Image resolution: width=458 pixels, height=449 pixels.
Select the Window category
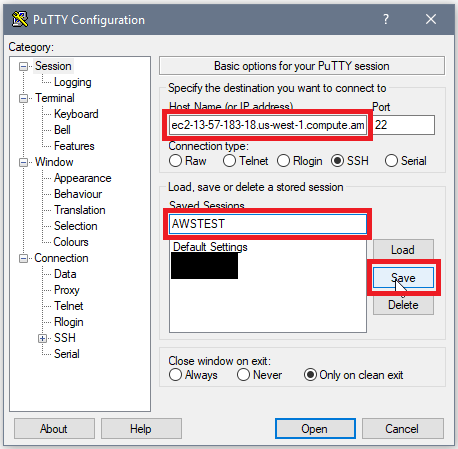pyautogui.click(x=54, y=162)
